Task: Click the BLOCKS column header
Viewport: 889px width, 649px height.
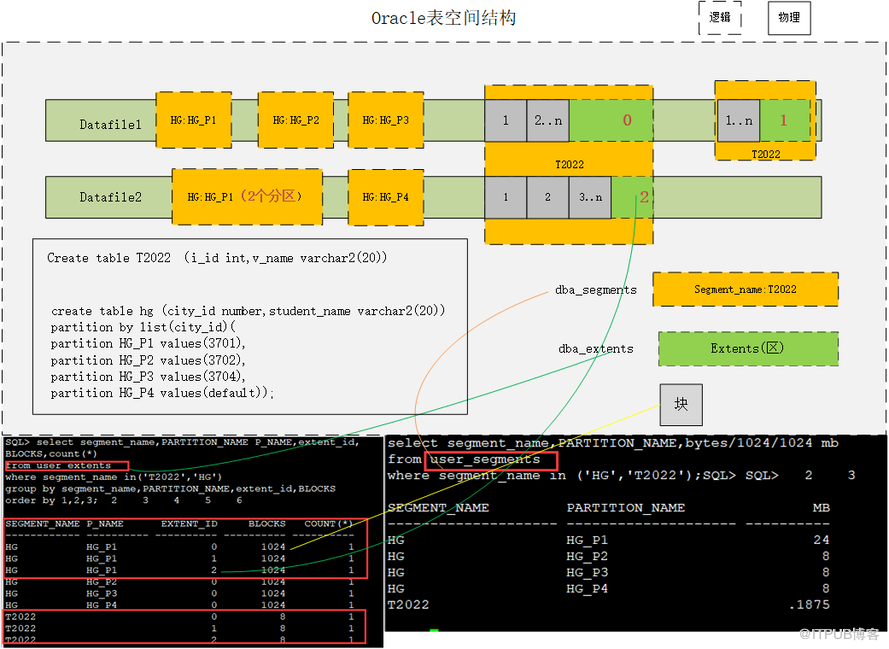Action: pos(267,524)
